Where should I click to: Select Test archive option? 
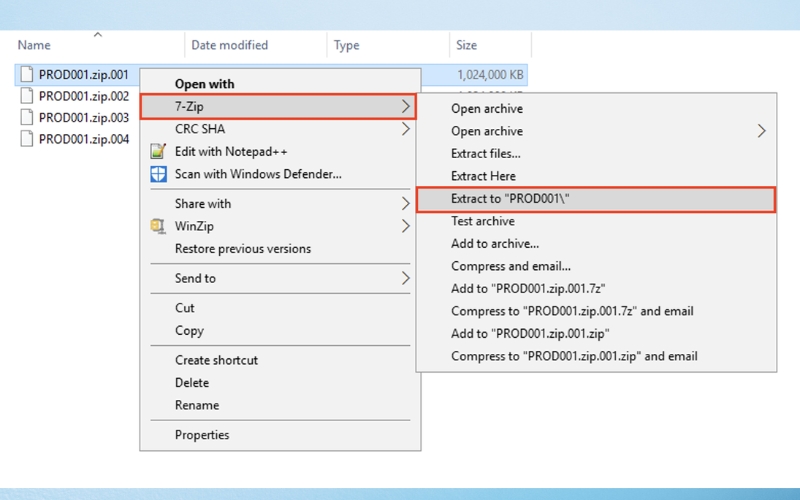(483, 221)
